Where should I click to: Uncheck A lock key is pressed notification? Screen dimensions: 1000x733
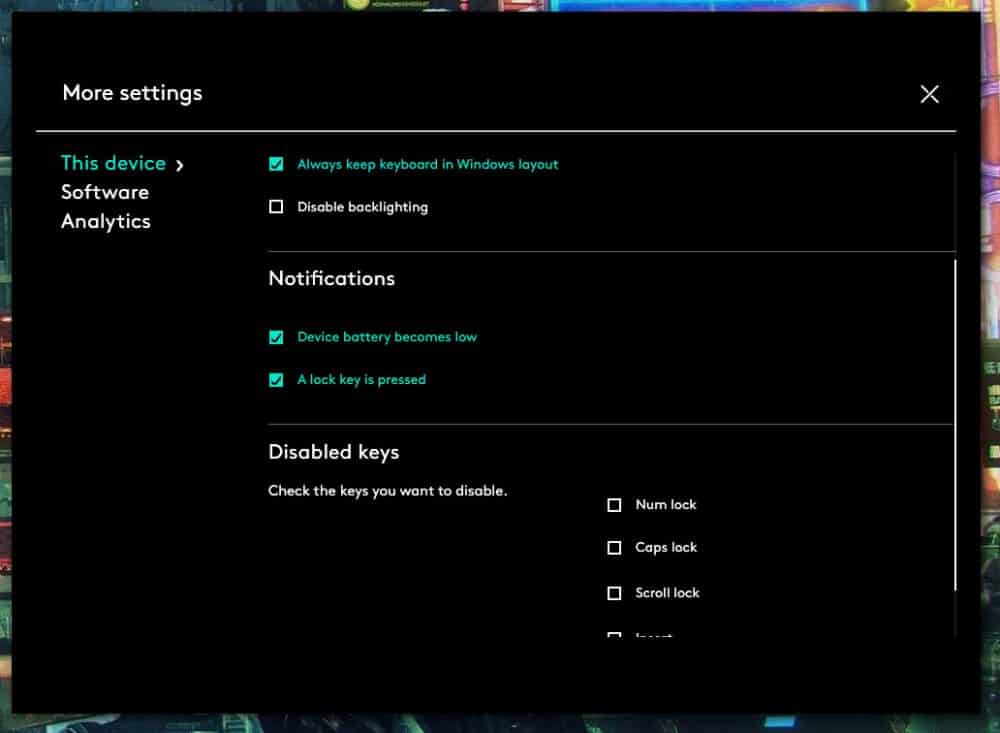coord(276,380)
